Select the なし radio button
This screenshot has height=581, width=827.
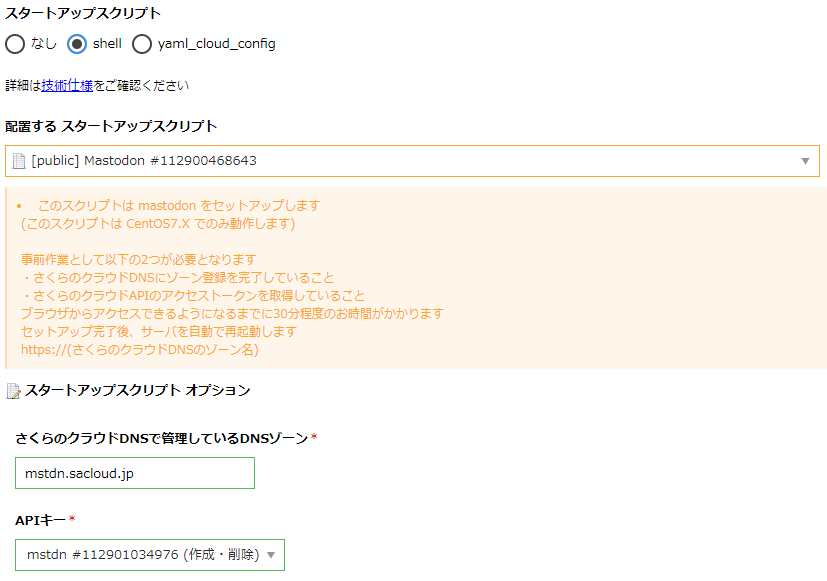coord(15,44)
